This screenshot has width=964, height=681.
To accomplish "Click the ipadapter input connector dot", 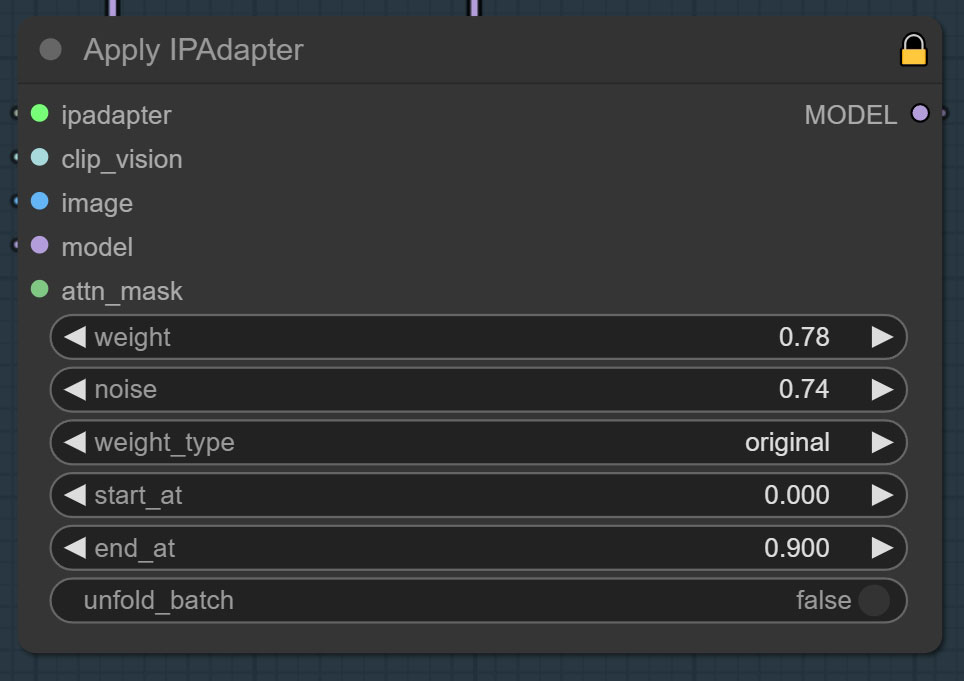I will click(38, 113).
